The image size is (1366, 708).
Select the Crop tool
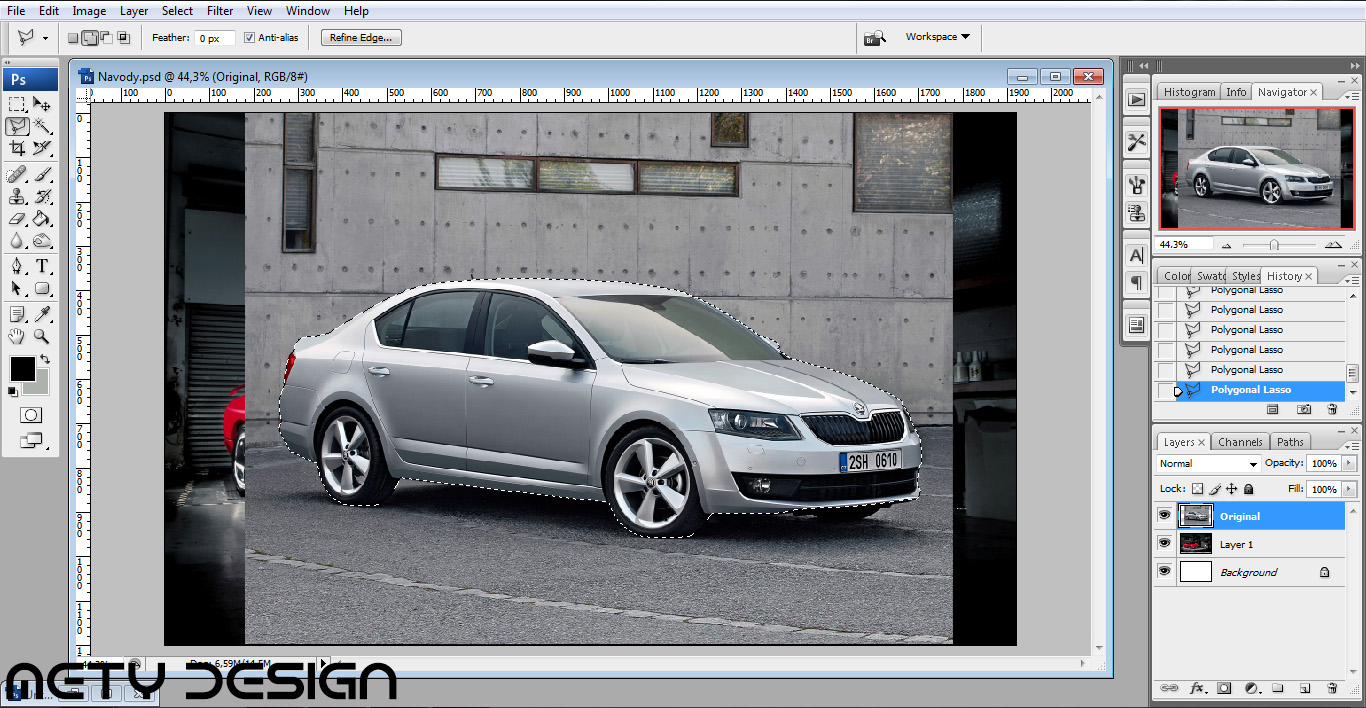tap(17, 148)
